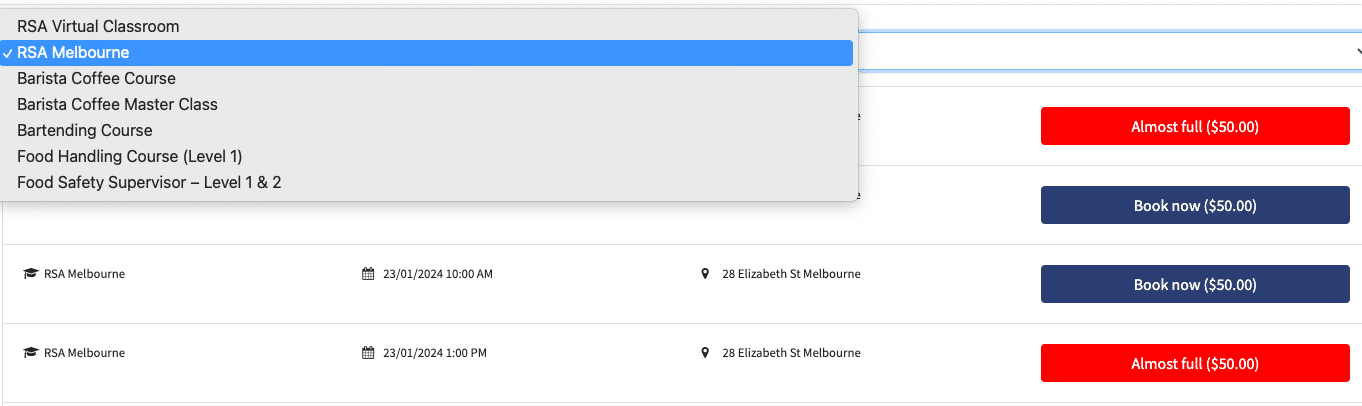Click map pin icon in 10:00 AM row
The width and height of the screenshot is (1362, 406).
[x=705, y=274]
